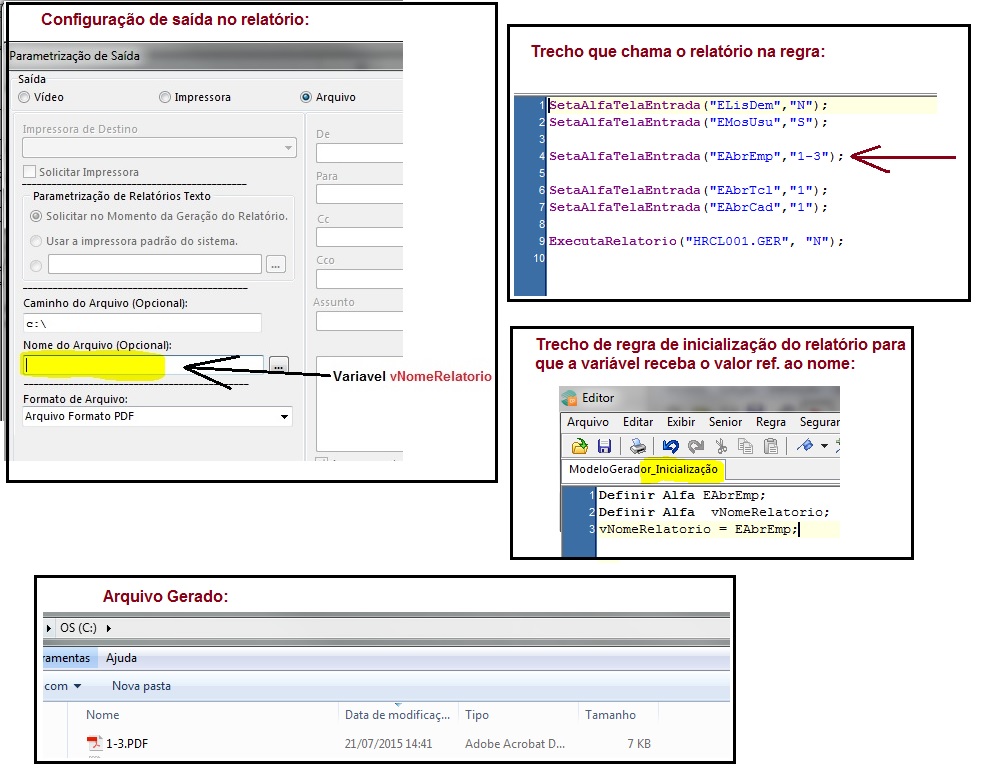Select the Impressora output radio button
Image resolution: width=984 pixels, height=778 pixels.
click(165, 97)
